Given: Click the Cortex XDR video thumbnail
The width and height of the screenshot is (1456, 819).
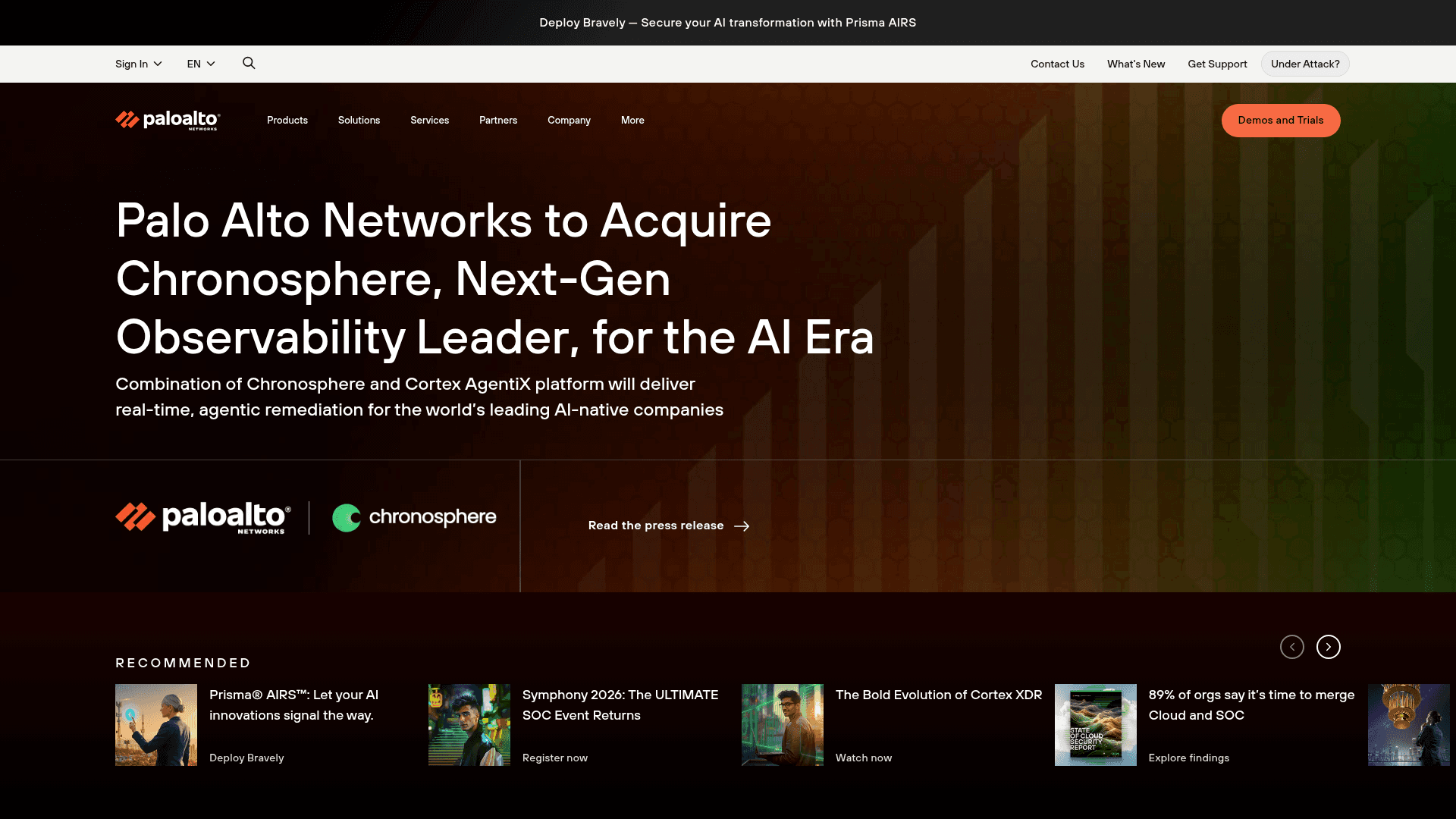Looking at the screenshot, I should (x=782, y=724).
